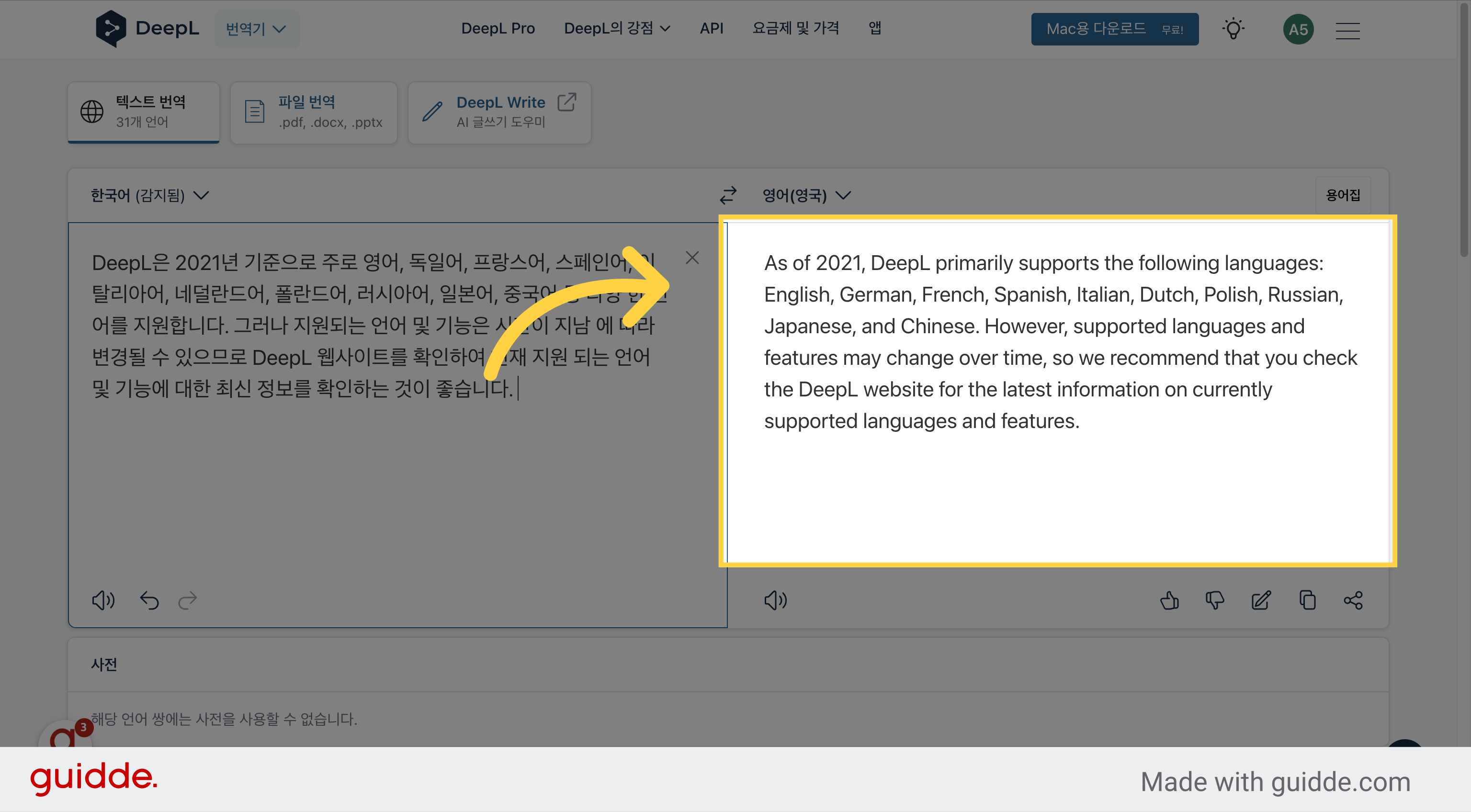
Task: Give the translation a thumbs down
Action: [1215, 600]
